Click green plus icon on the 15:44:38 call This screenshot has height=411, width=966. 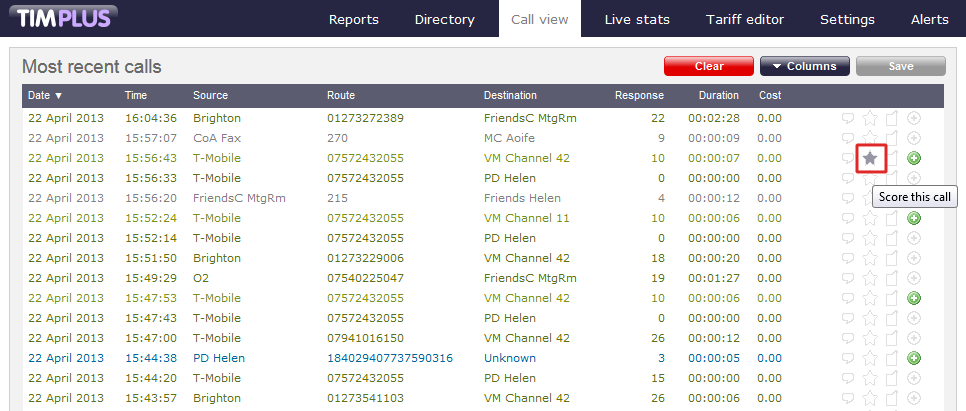tap(914, 358)
